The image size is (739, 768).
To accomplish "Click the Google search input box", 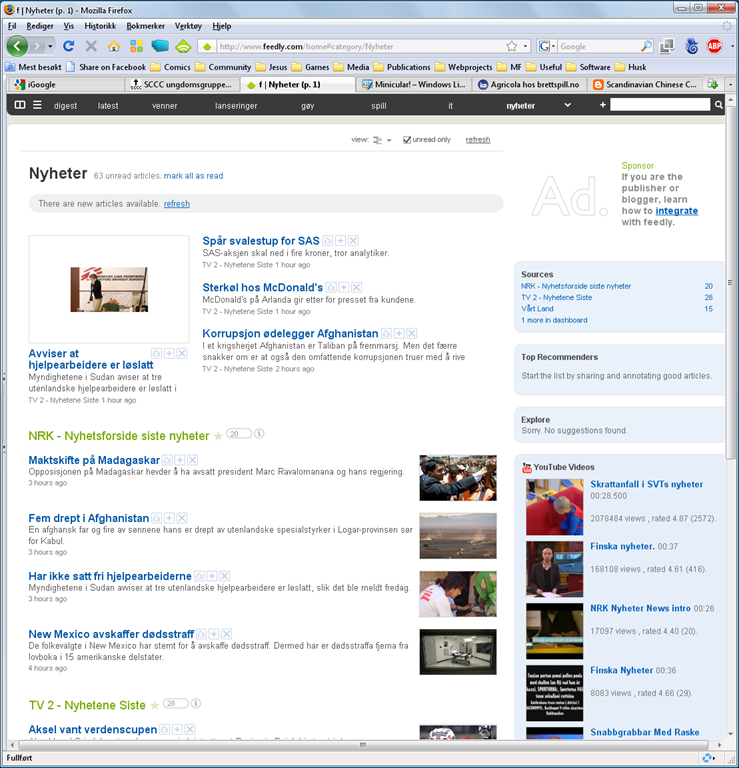I will (599, 46).
